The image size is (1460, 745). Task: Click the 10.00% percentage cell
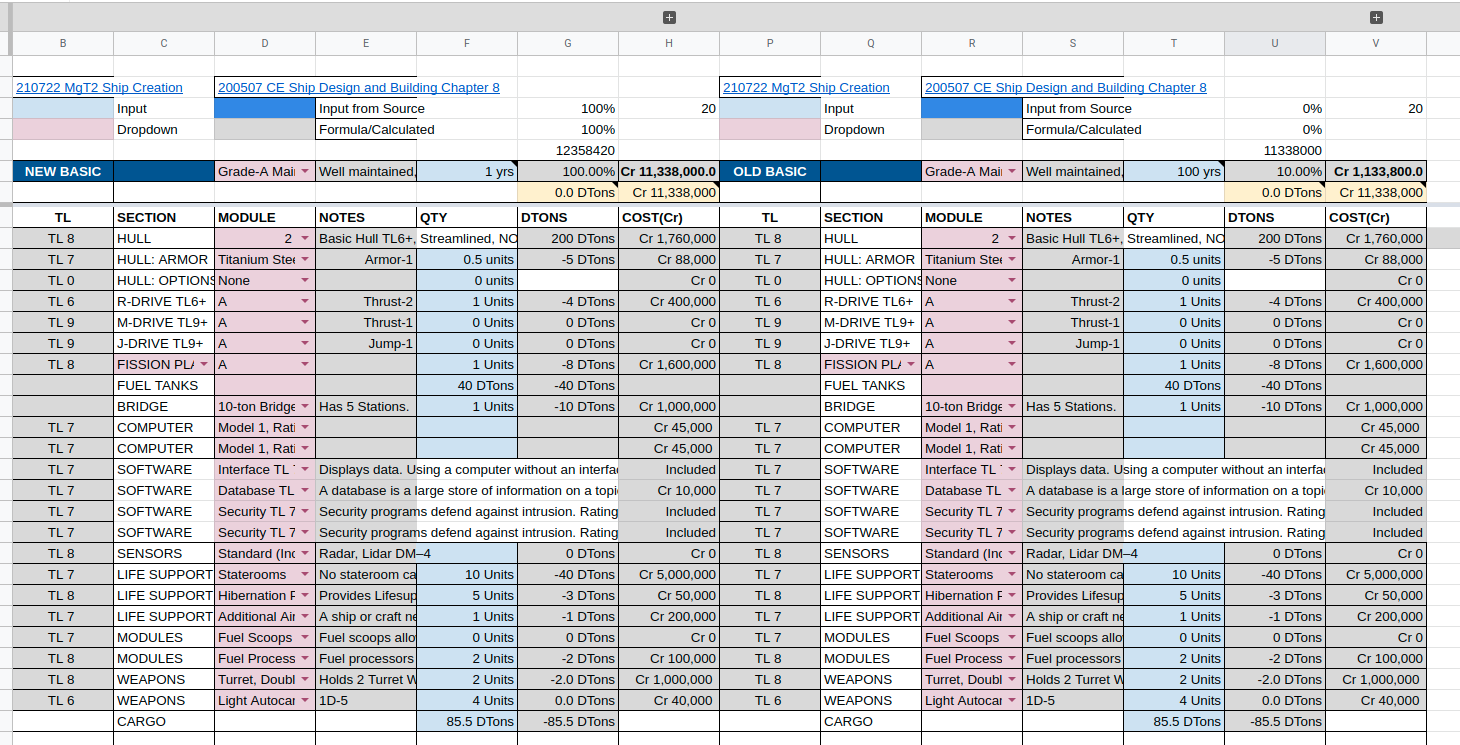(1275, 172)
